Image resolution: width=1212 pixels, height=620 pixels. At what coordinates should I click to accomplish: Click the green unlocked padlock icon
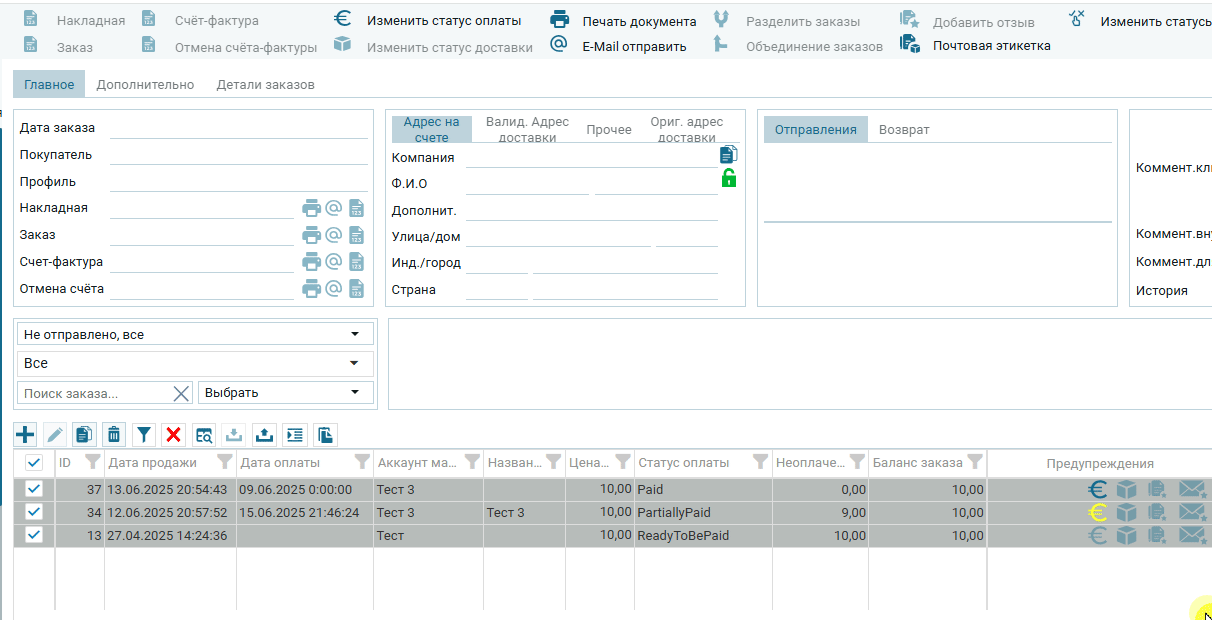click(728, 179)
